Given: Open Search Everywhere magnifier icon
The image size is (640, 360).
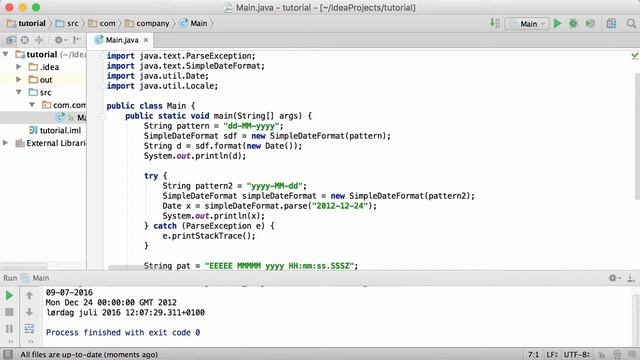Looking at the screenshot, I should [631, 23].
